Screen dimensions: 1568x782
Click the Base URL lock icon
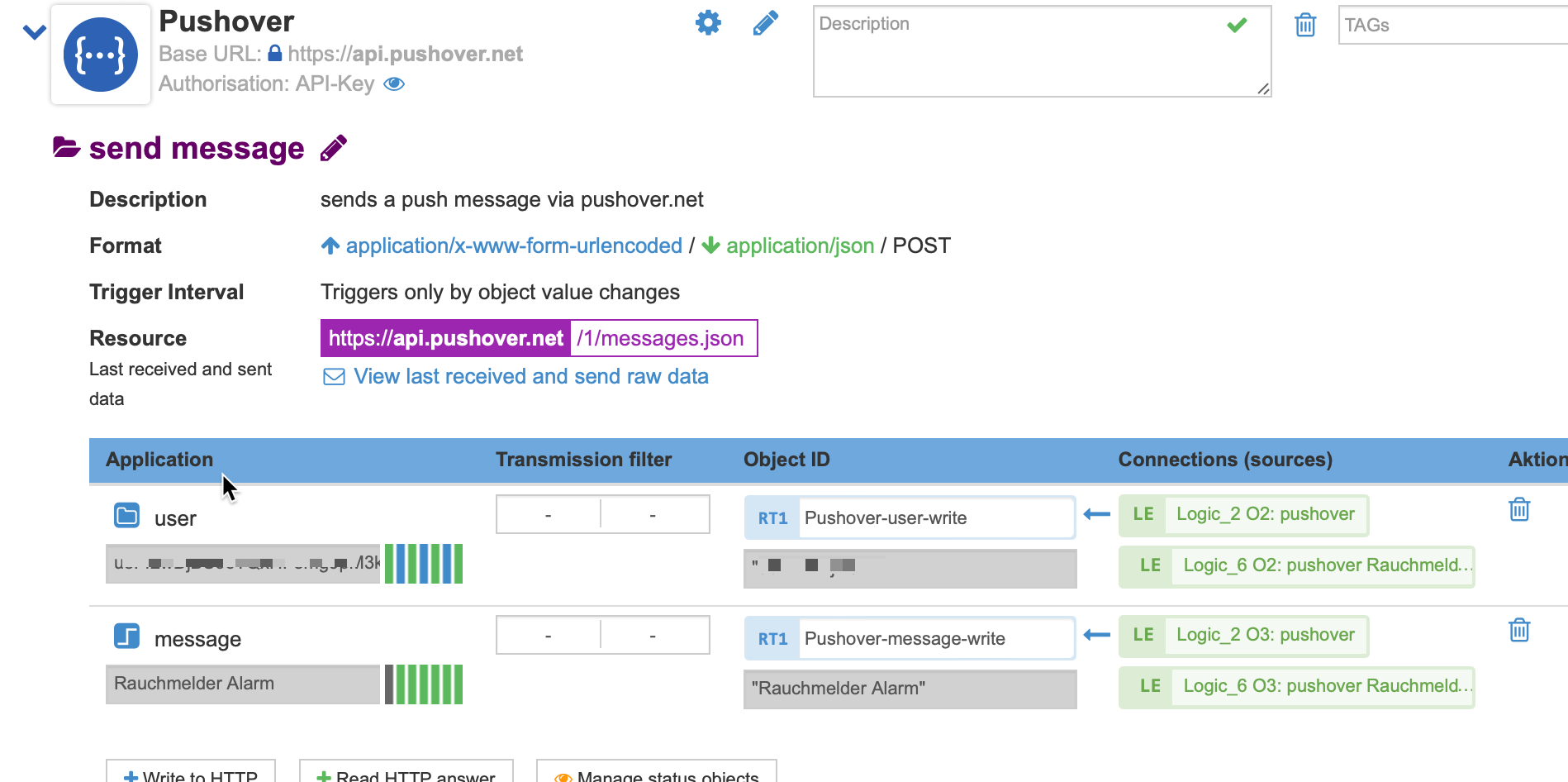coord(275,53)
